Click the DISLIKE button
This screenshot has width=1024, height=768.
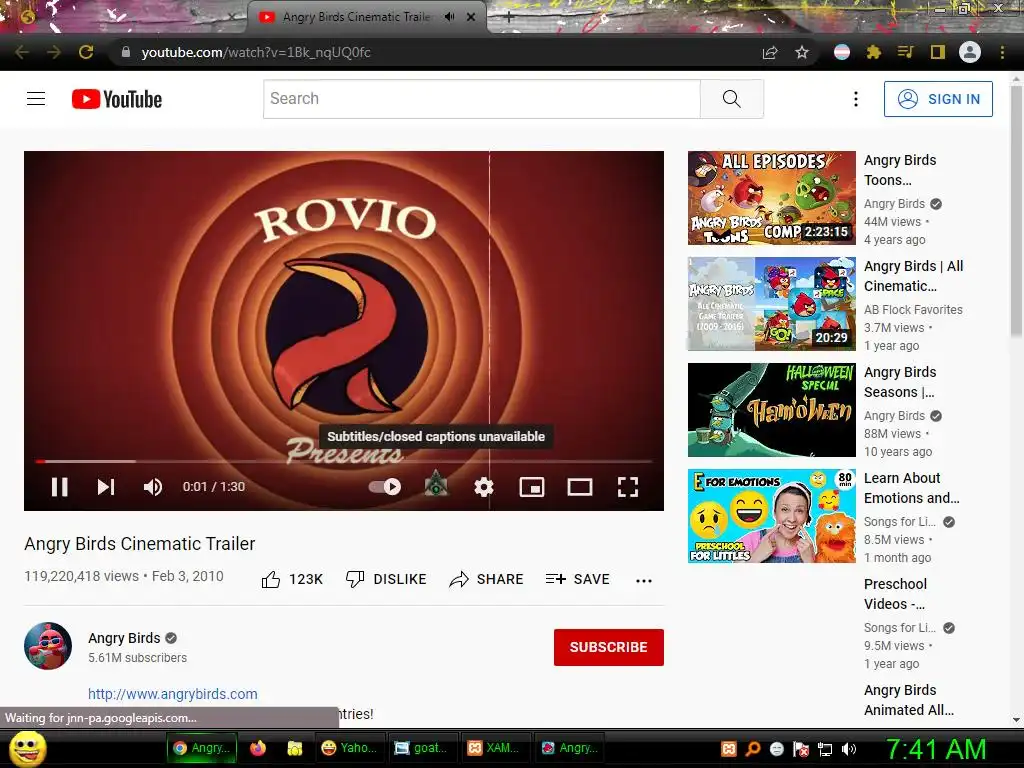386,579
